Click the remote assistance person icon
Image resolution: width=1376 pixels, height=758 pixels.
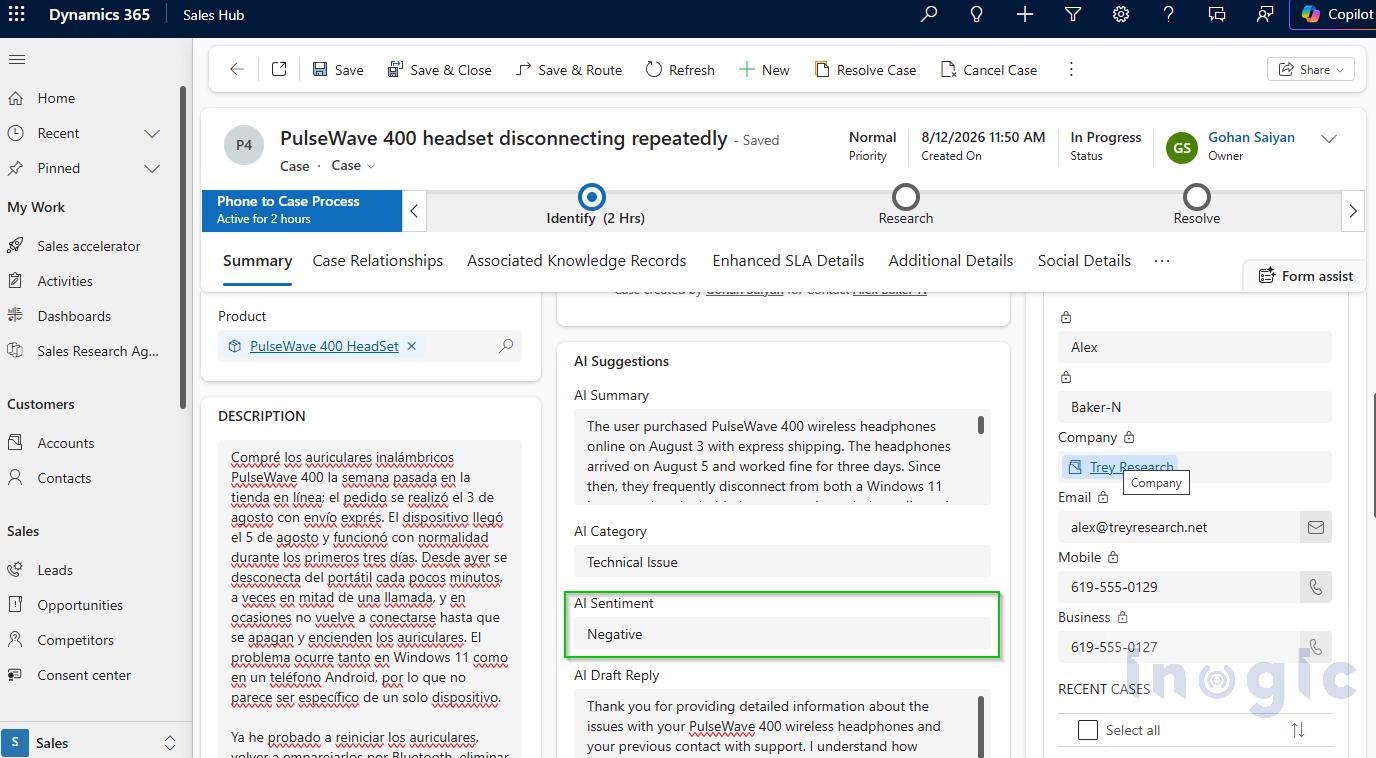pos(1265,14)
